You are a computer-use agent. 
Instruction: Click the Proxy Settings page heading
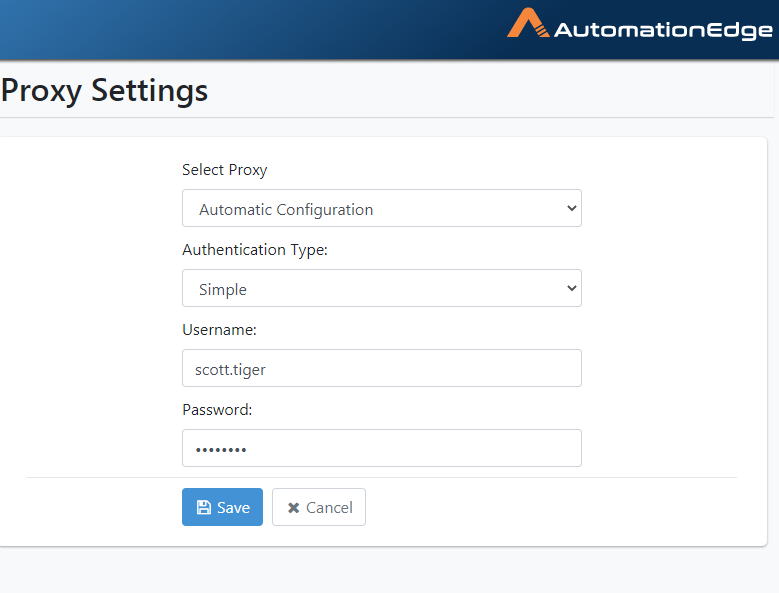tap(104, 91)
